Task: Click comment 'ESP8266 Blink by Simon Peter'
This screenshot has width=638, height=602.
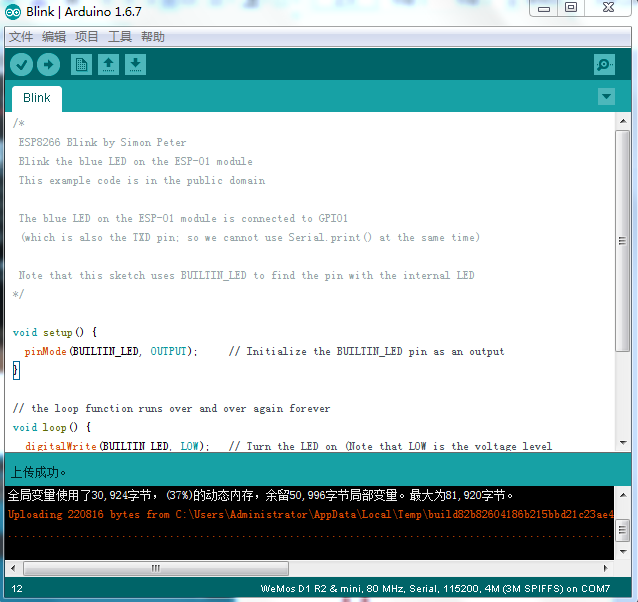Action: [x=103, y=142]
